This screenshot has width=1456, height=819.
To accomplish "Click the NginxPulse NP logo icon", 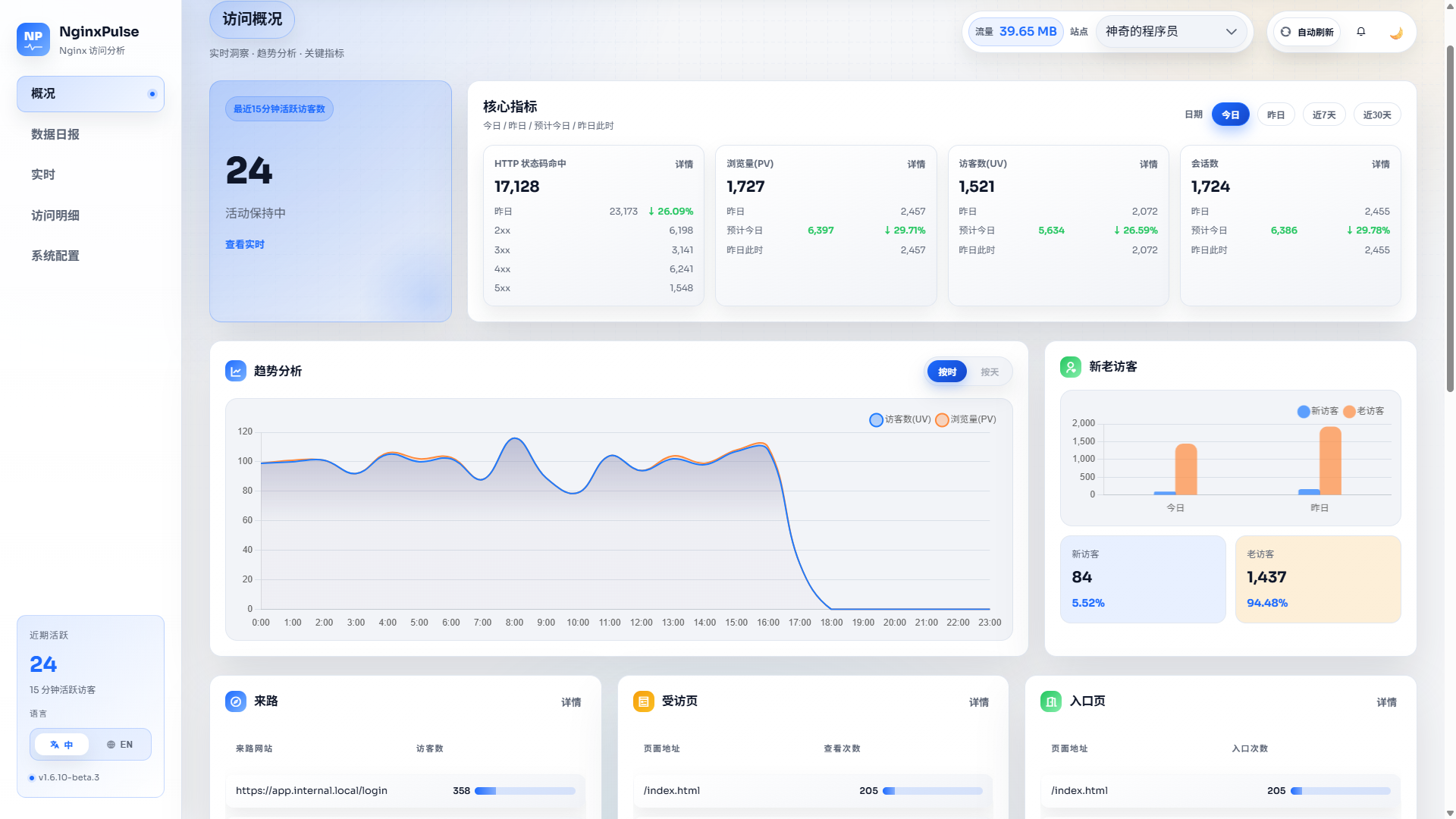I will pos(33,39).
